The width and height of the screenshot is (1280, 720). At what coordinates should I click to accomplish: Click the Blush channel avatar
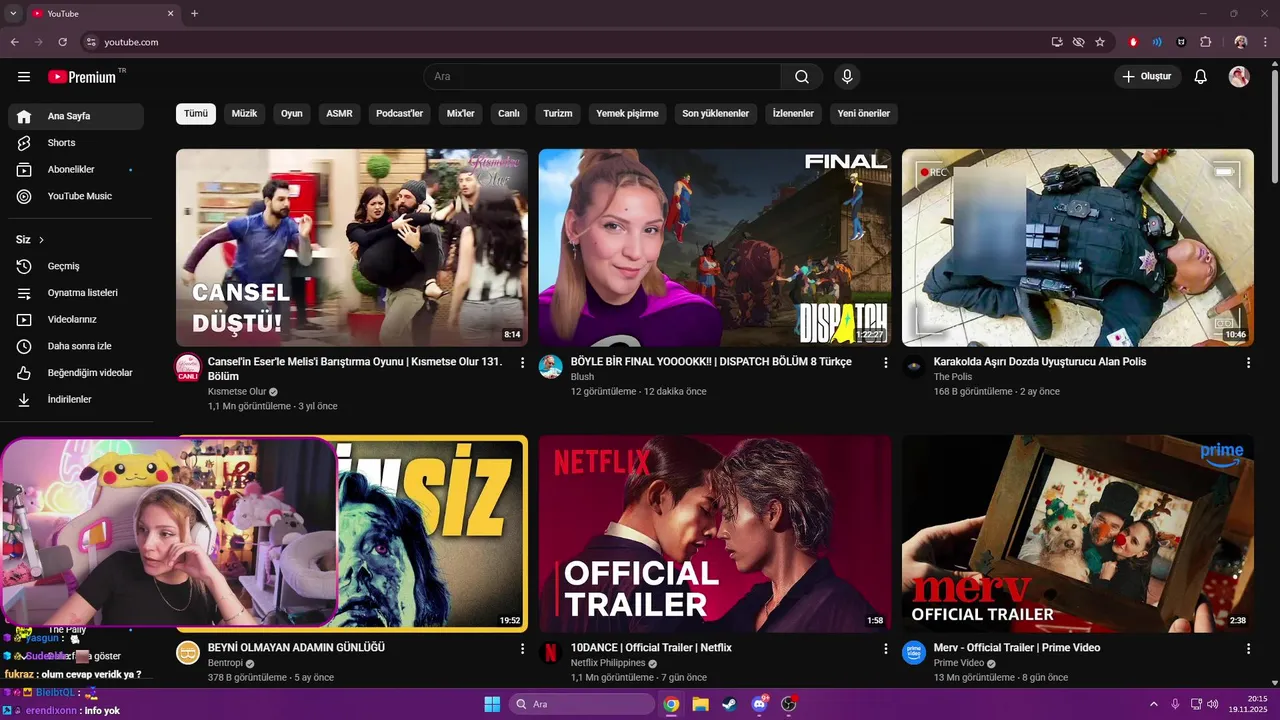551,367
